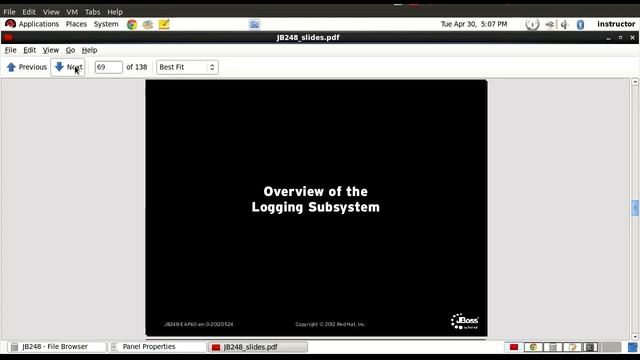The width and height of the screenshot is (640, 360).
Task: Advance with the Next page button
Action: click(x=68, y=67)
